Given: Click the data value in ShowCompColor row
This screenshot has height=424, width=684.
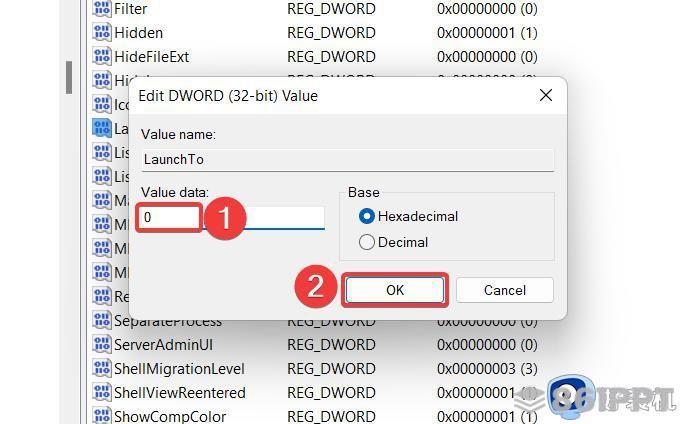Looking at the screenshot, I should coord(487,417).
